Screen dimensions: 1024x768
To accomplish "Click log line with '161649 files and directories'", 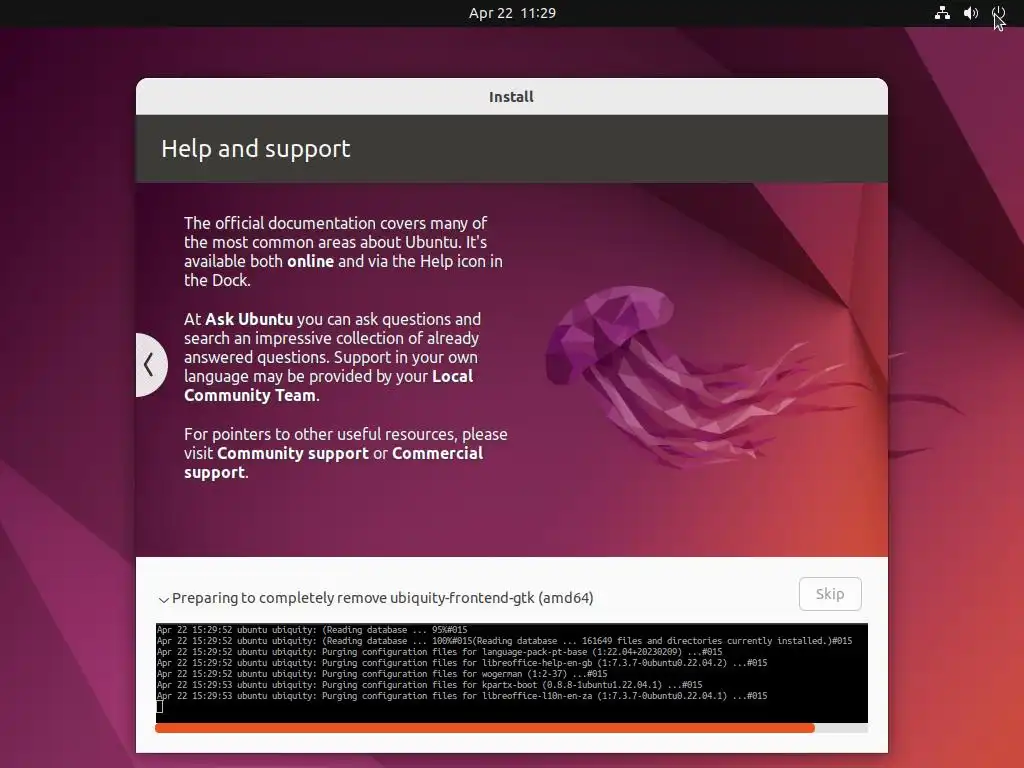I will click(x=504, y=641).
